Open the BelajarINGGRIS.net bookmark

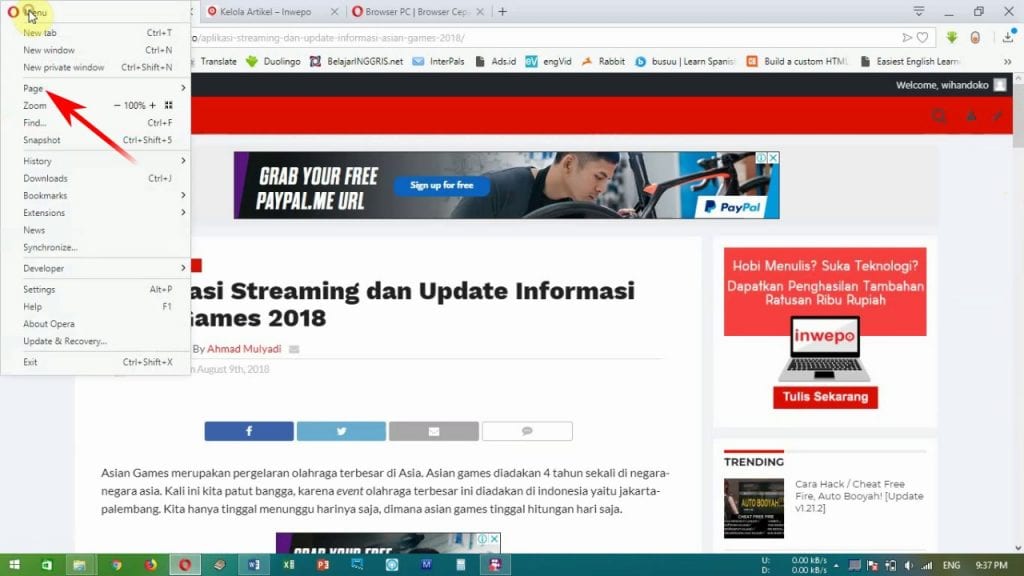click(x=357, y=61)
